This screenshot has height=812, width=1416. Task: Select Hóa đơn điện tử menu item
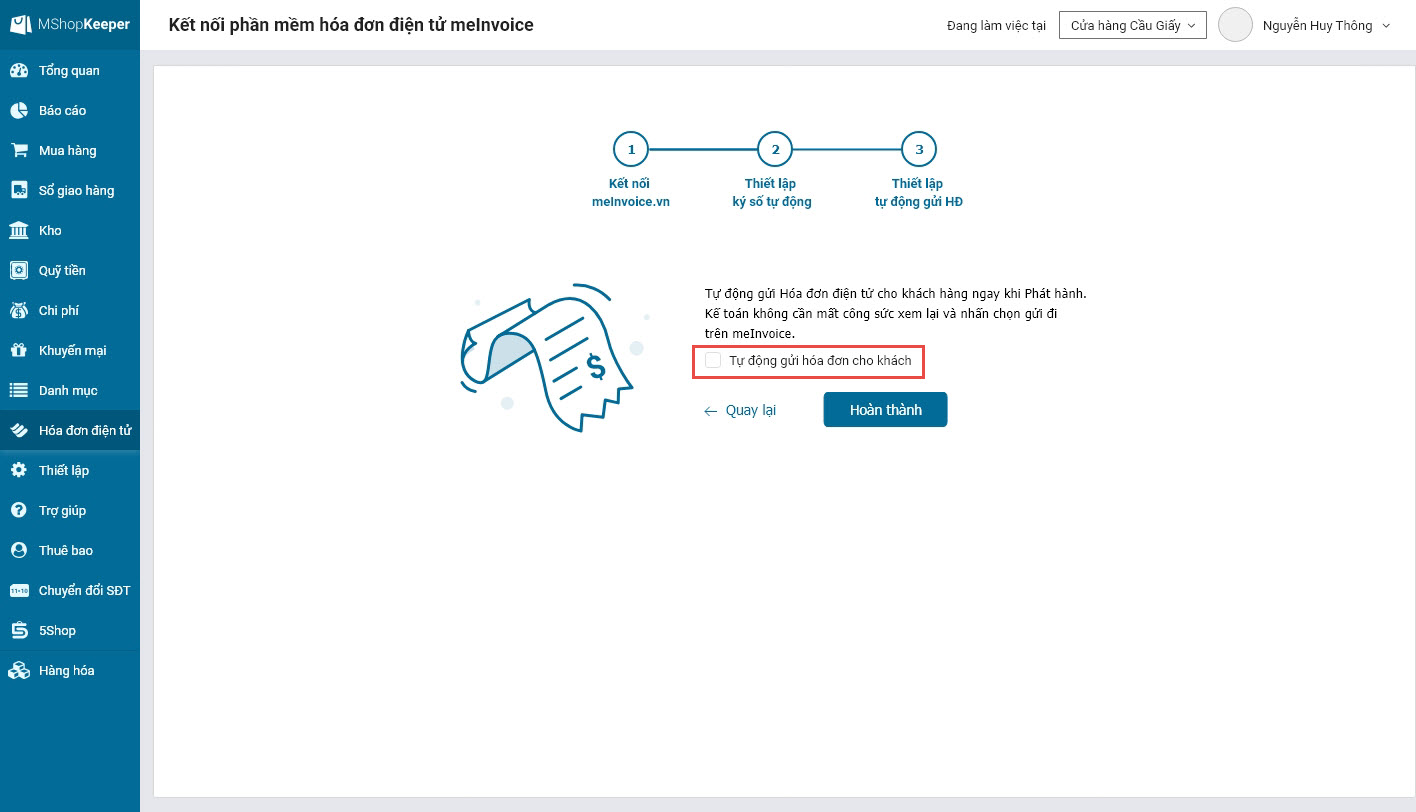click(x=70, y=431)
